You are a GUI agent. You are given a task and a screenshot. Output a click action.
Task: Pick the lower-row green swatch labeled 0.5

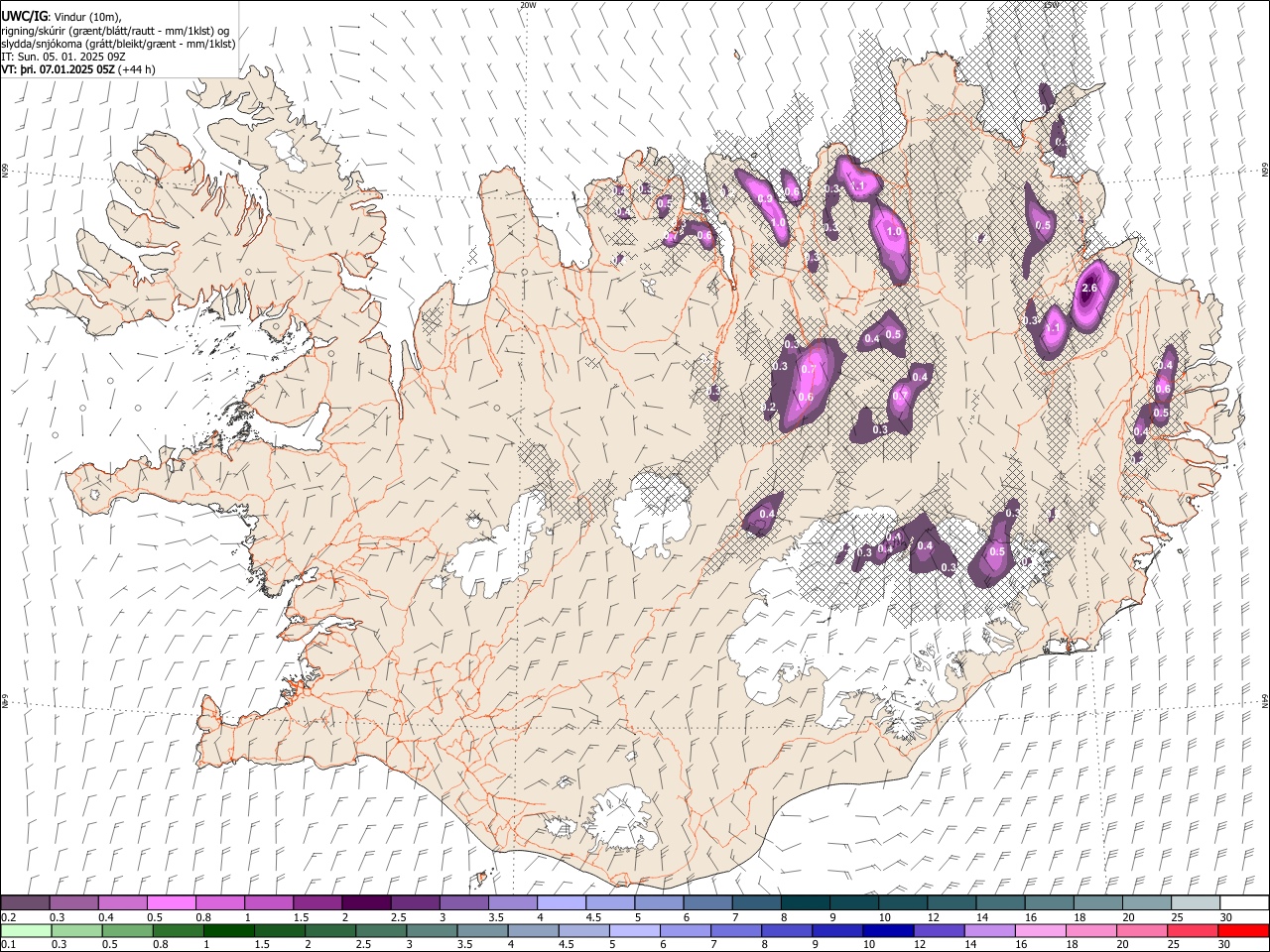click(x=128, y=930)
